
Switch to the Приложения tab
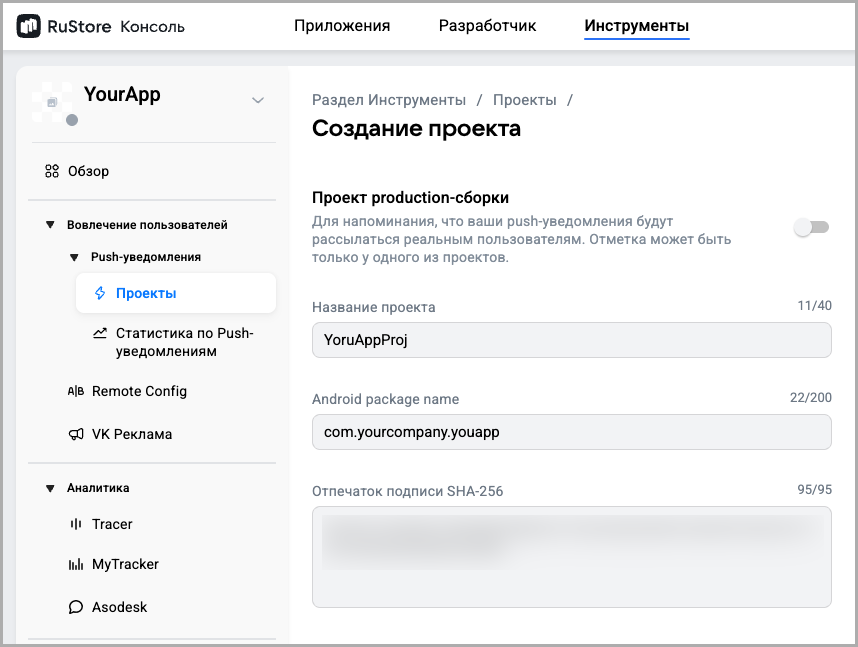click(342, 26)
